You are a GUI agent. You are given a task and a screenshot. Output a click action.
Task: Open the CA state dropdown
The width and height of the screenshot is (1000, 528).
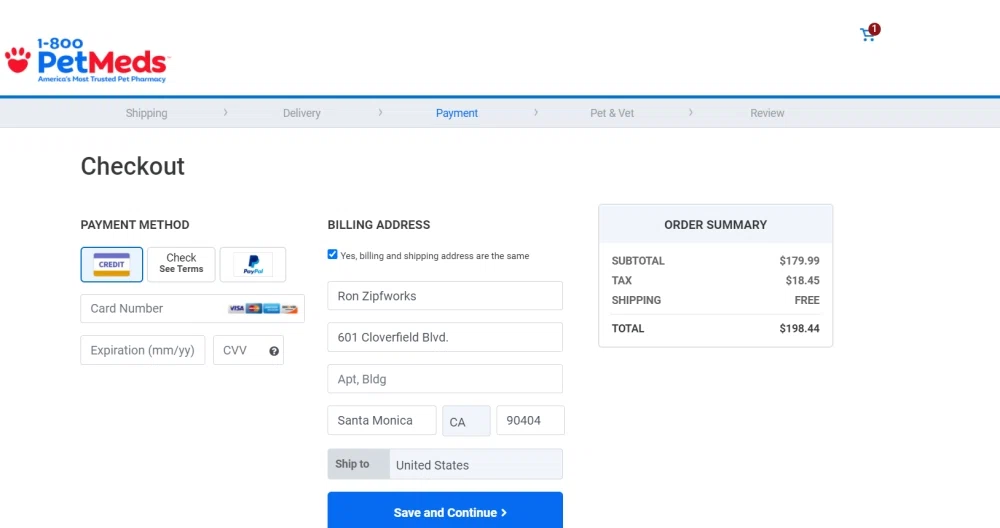(x=466, y=421)
